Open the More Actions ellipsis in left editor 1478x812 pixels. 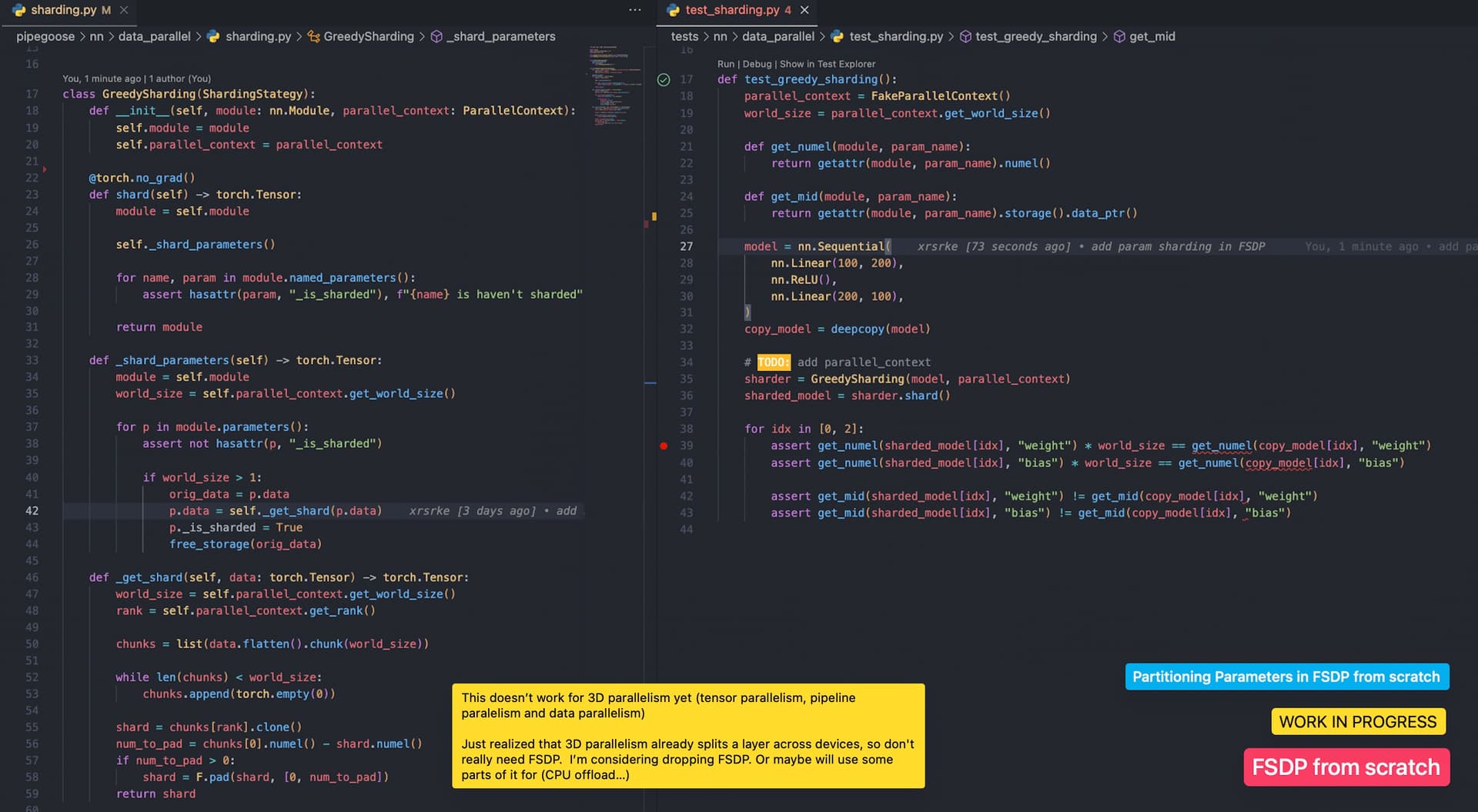tap(634, 10)
